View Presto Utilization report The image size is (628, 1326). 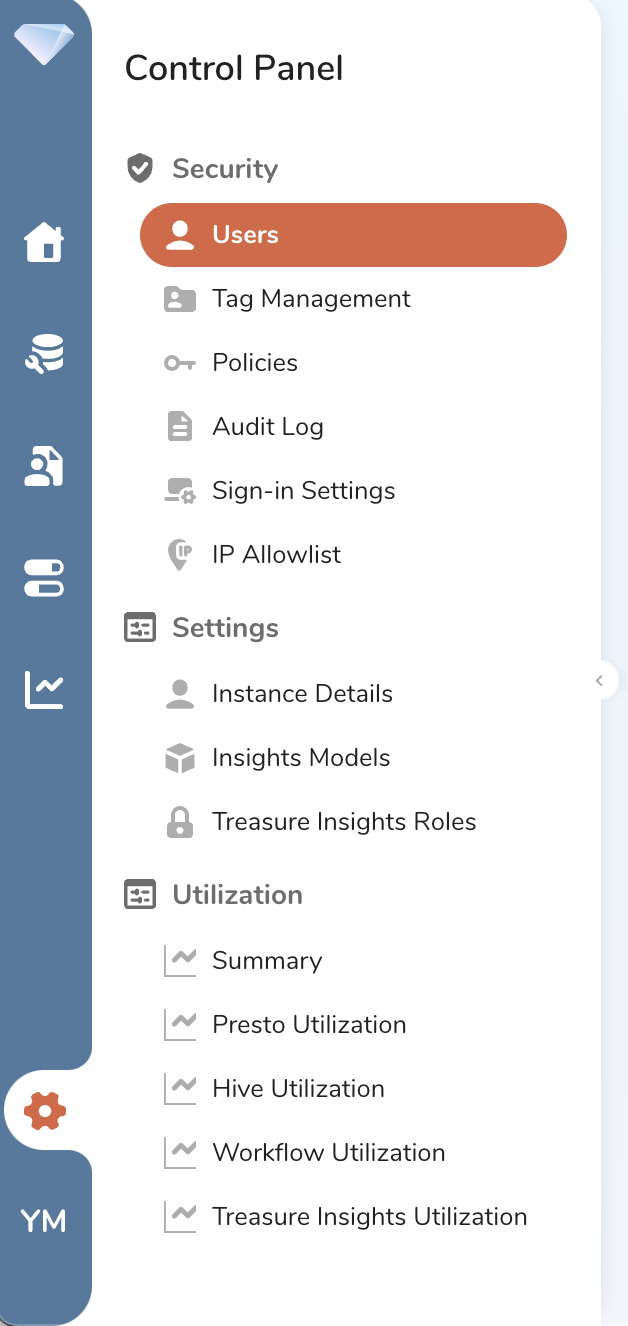309,1025
